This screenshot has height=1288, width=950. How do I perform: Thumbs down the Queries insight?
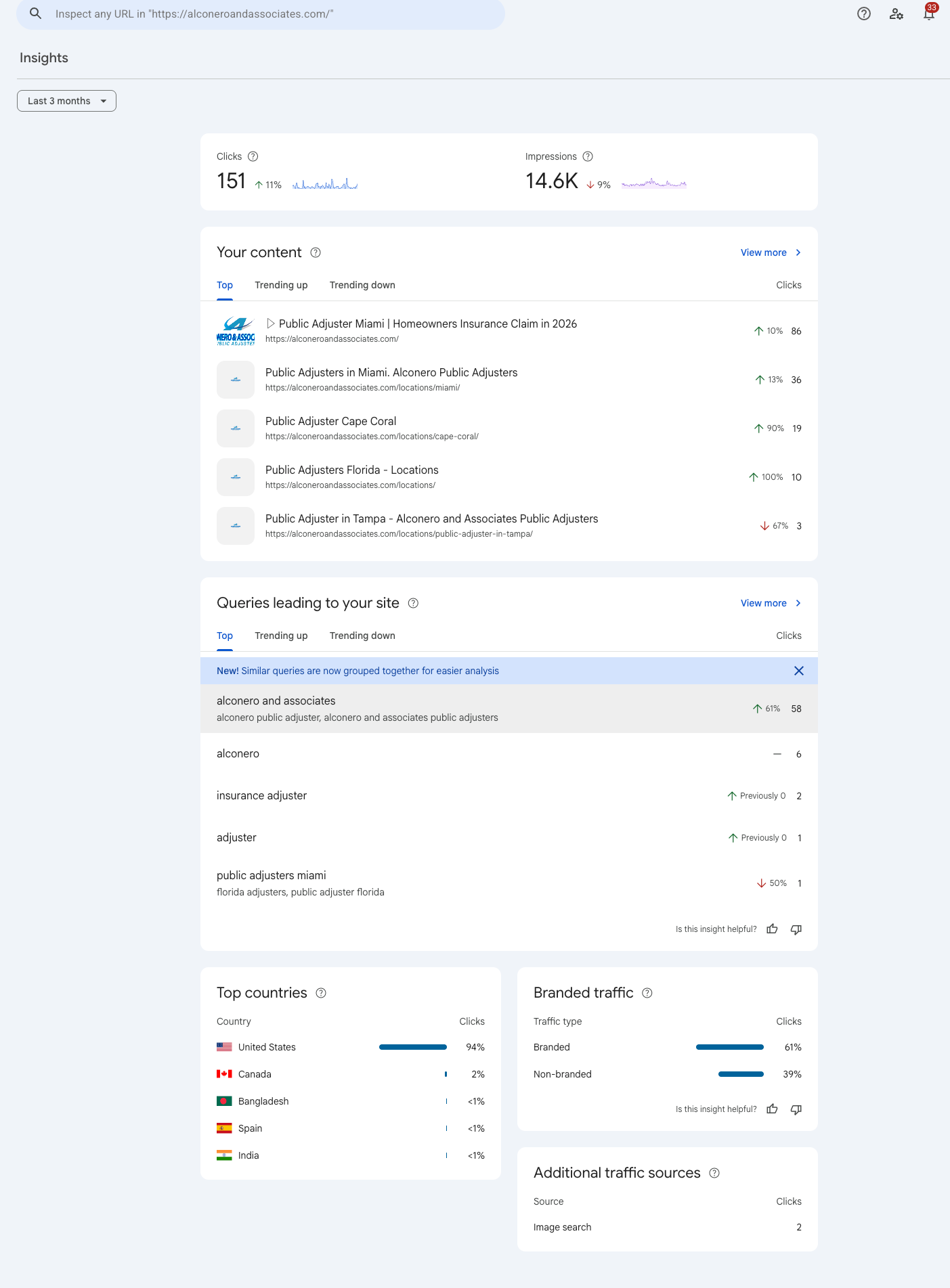click(x=796, y=929)
